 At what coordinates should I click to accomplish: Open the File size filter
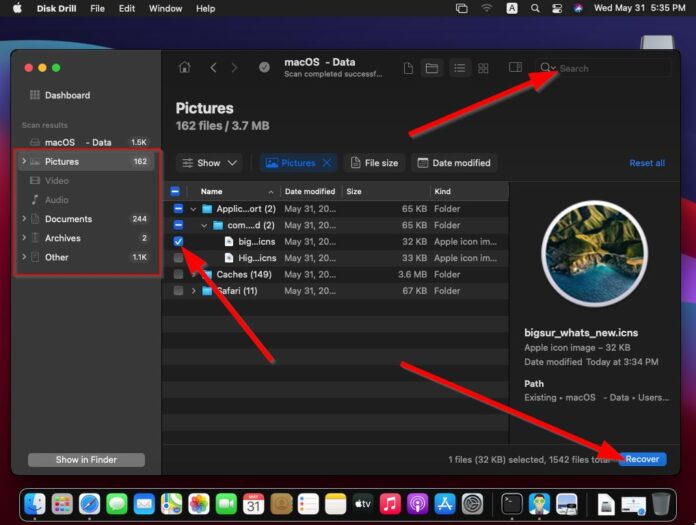374,163
